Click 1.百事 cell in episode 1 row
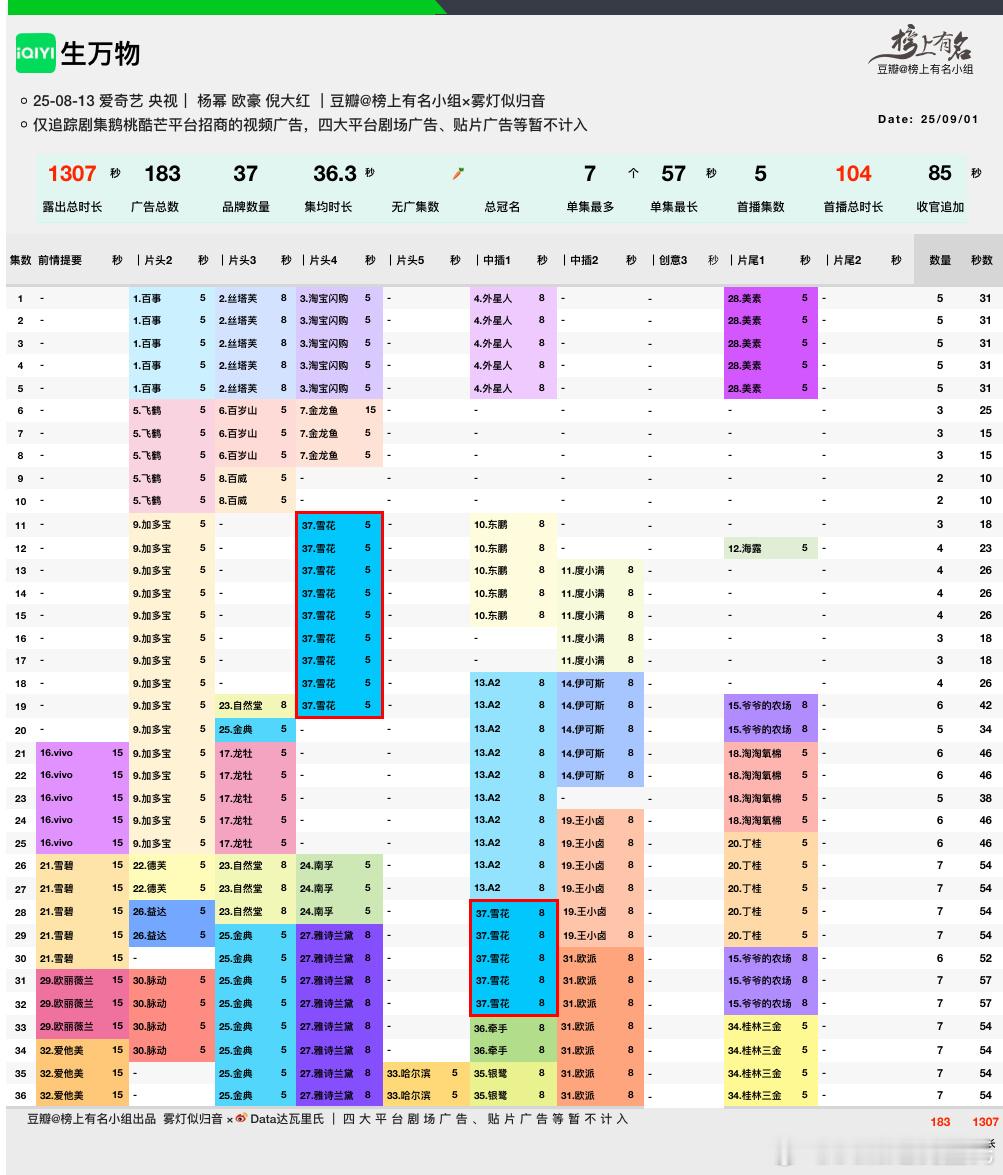Viewport: 1003px width, 1175px height. [x=172, y=298]
